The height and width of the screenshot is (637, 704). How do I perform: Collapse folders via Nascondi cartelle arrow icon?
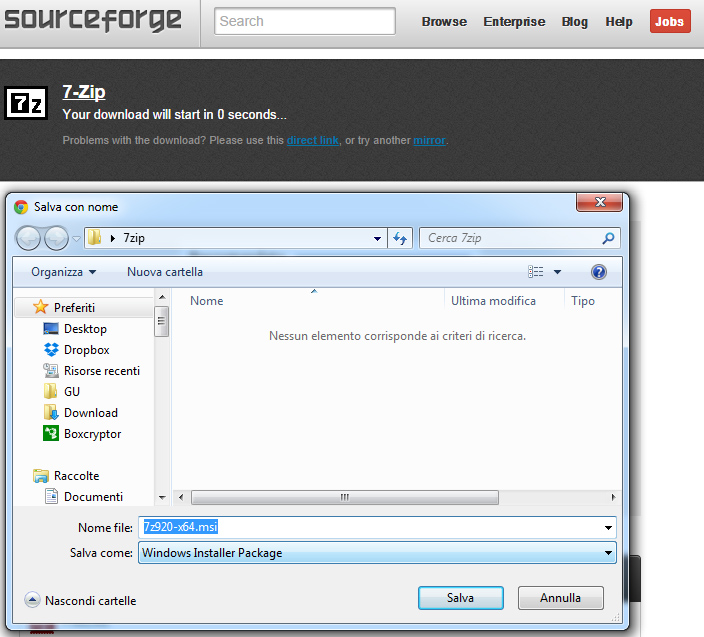click(32, 600)
